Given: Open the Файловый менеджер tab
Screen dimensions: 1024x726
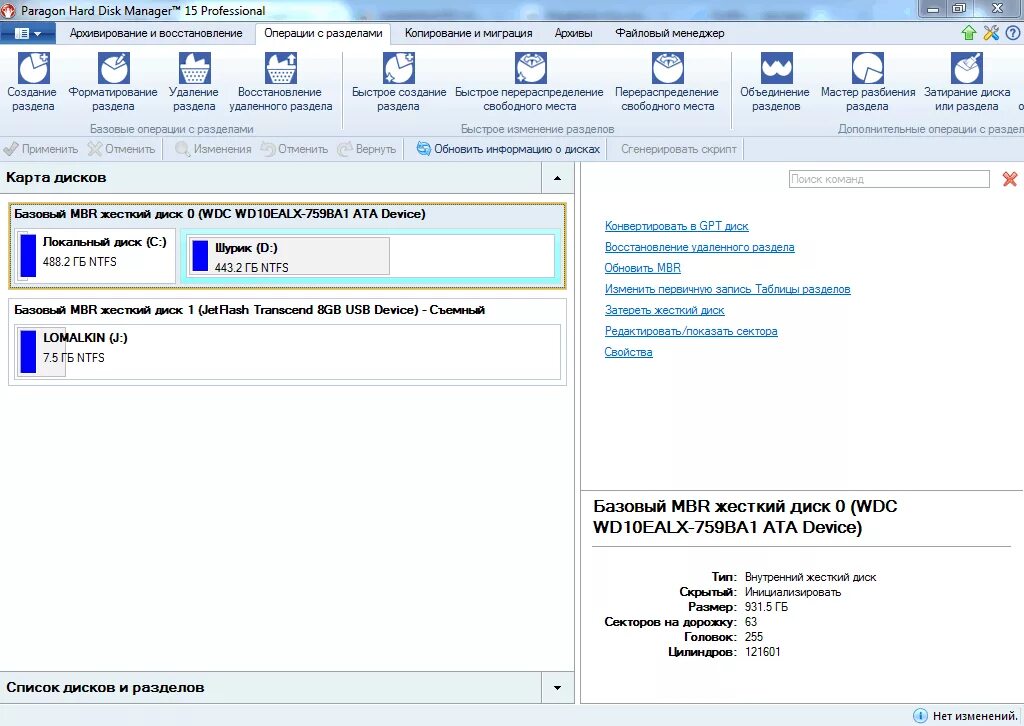Looking at the screenshot, I should (669, 33).
